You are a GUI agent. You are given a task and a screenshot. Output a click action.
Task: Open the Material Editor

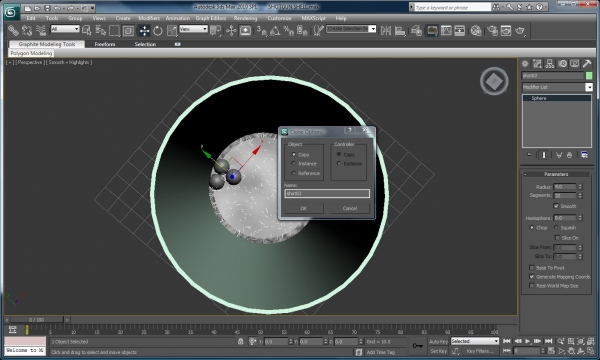pyautogui.click(x=476, y=31)
